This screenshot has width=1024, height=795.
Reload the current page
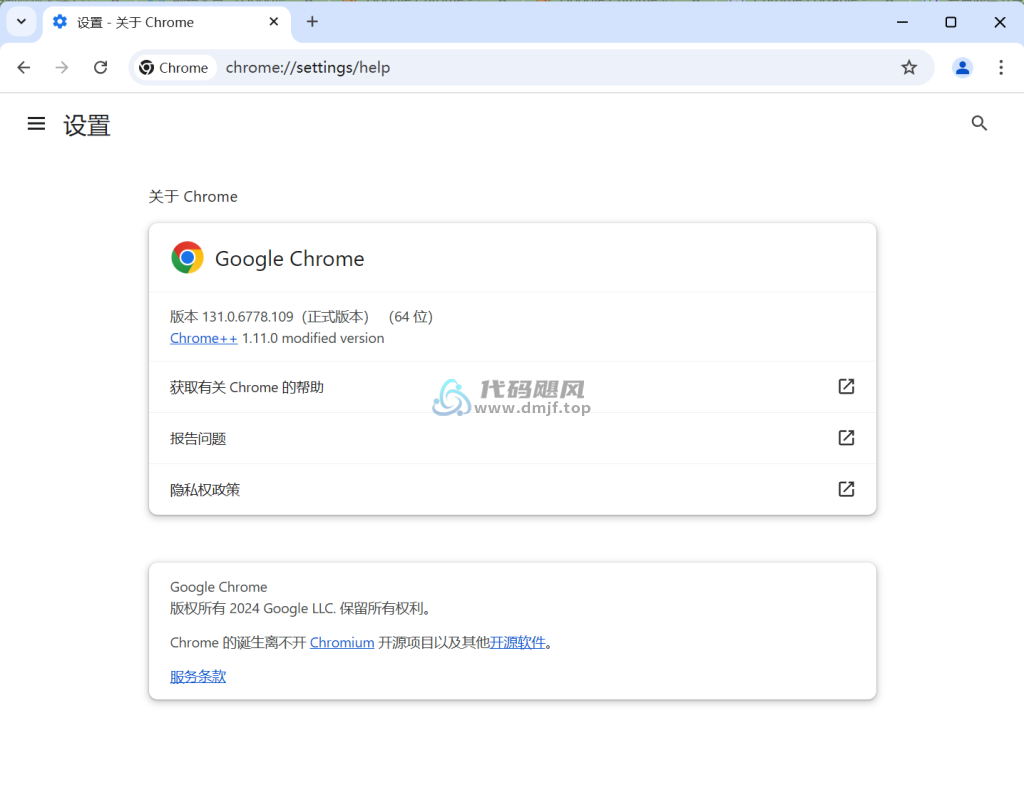tap(101, 67)
